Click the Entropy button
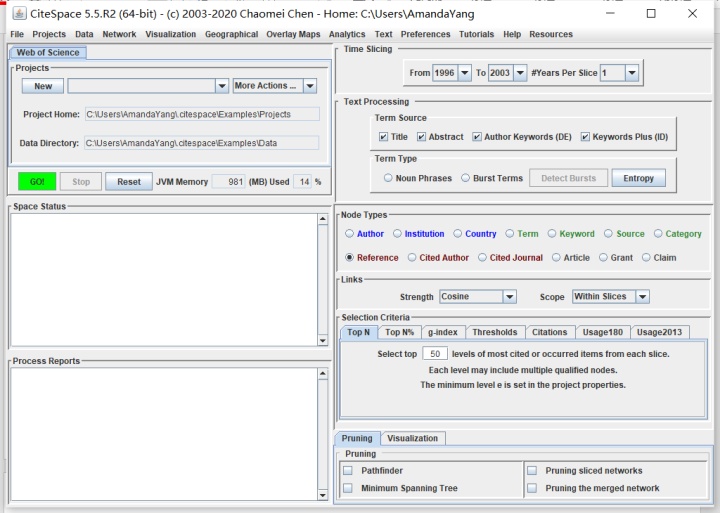This screenshot has height=513, width=720. tap(638, 178)
